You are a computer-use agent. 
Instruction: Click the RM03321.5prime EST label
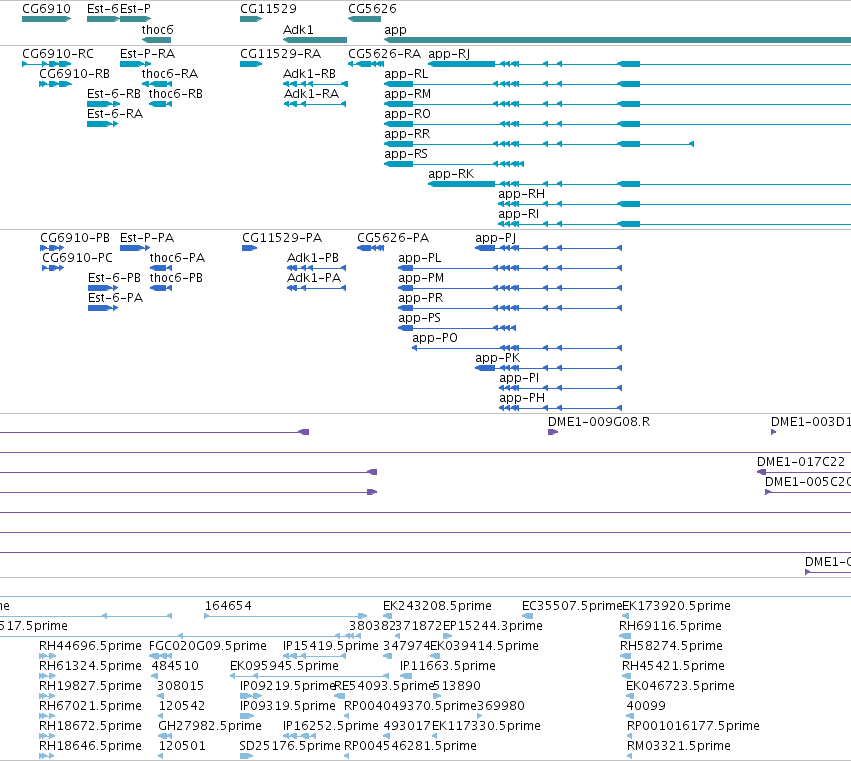[678, 746]
